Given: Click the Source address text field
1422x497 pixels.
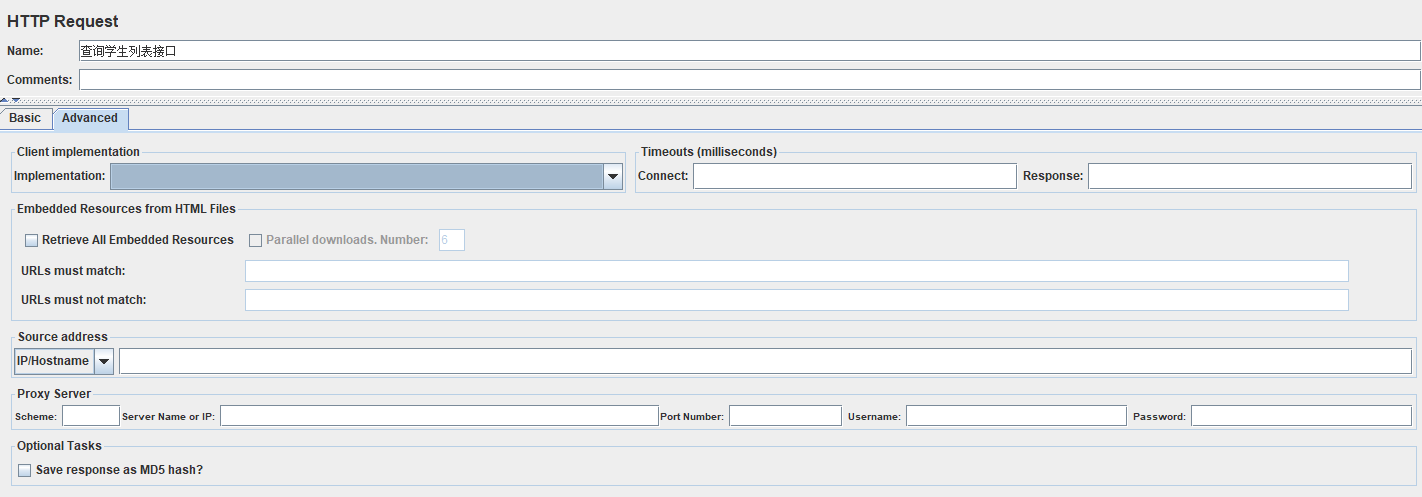Looking at the screenshot, I should pos(764,361).
